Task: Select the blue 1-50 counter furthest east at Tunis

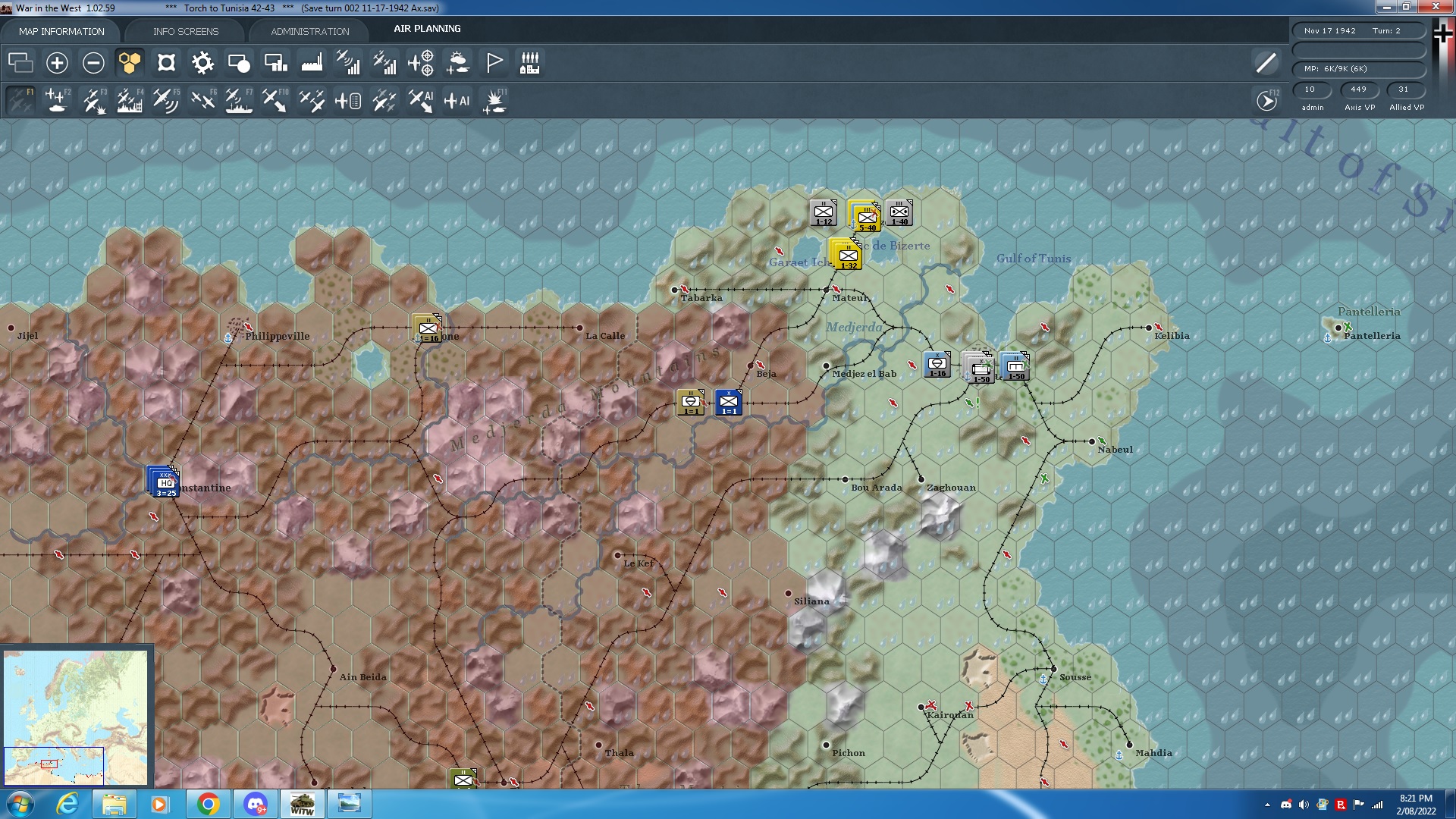Action: [1015, 366]
